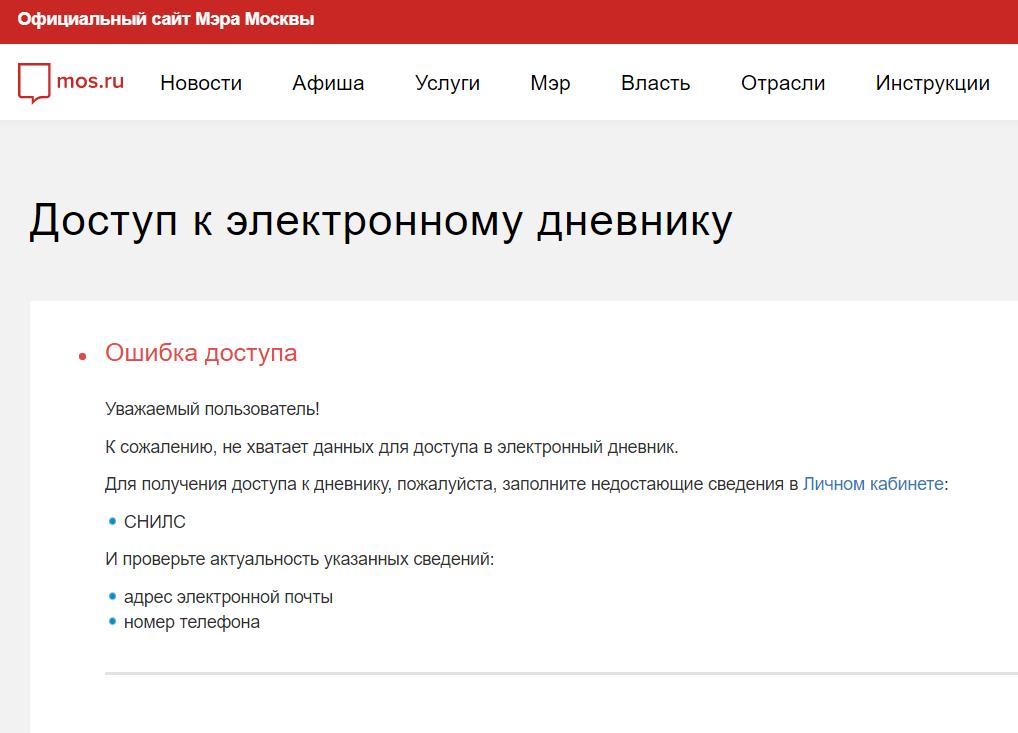Click the номер телефона list item

pos(191,622)
